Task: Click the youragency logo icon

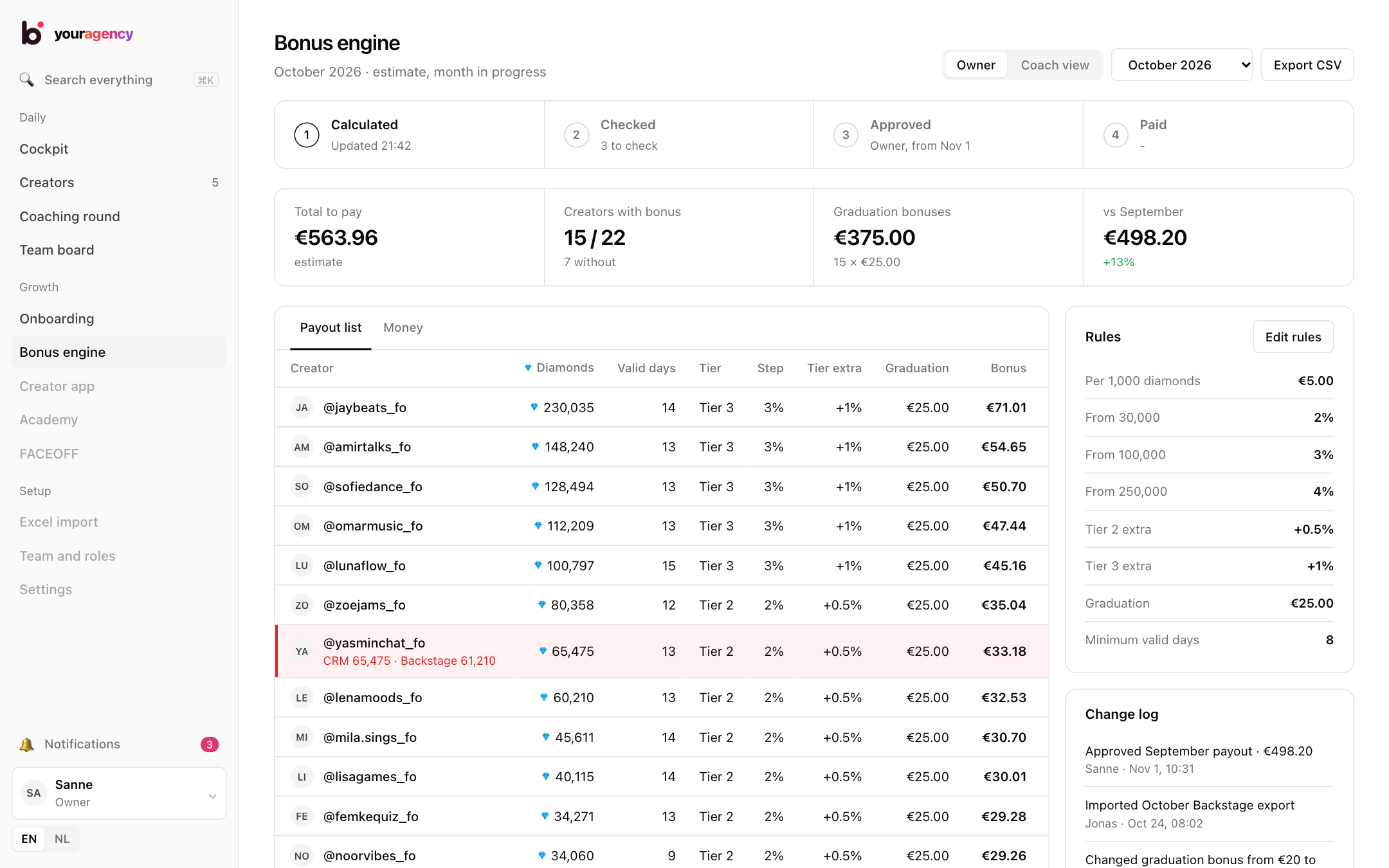Action: click(x=32, y=33)
